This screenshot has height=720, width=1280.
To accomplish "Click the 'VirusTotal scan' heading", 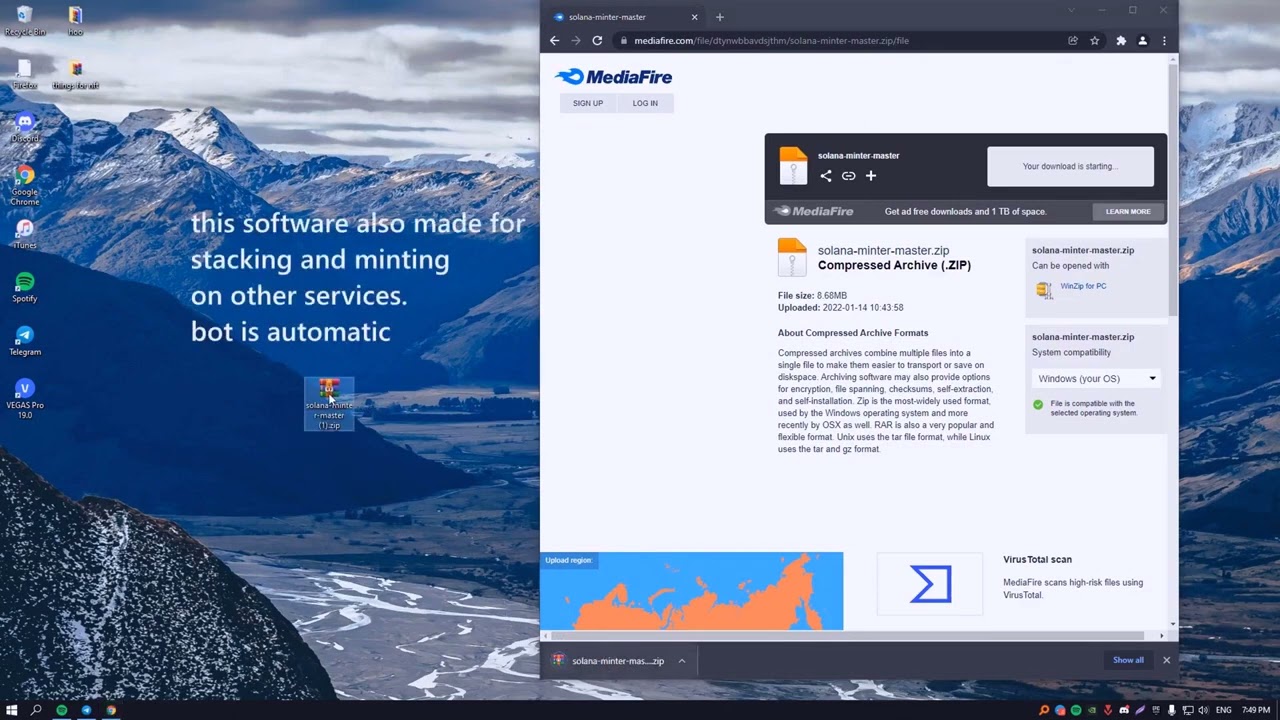I will [x=1037, y=560].
